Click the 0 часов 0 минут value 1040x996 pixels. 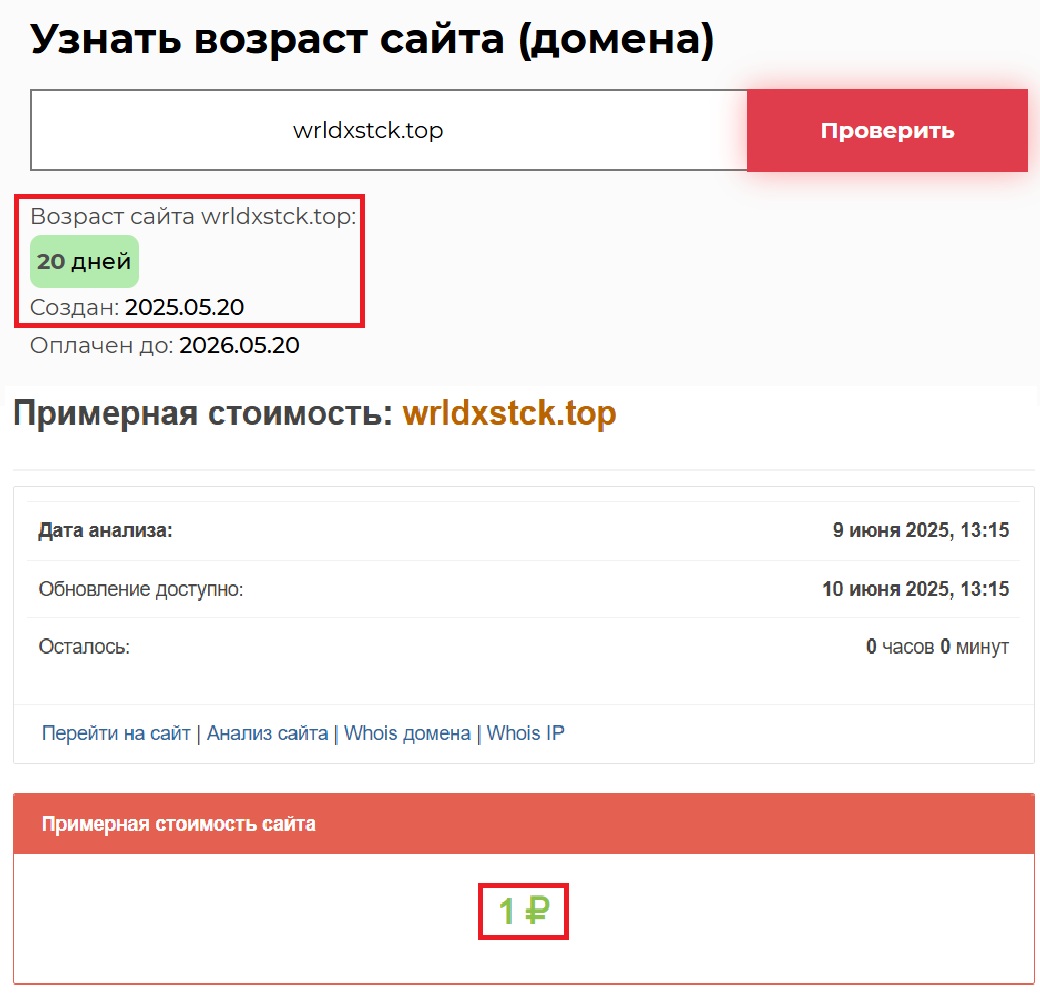coord(937,647)
